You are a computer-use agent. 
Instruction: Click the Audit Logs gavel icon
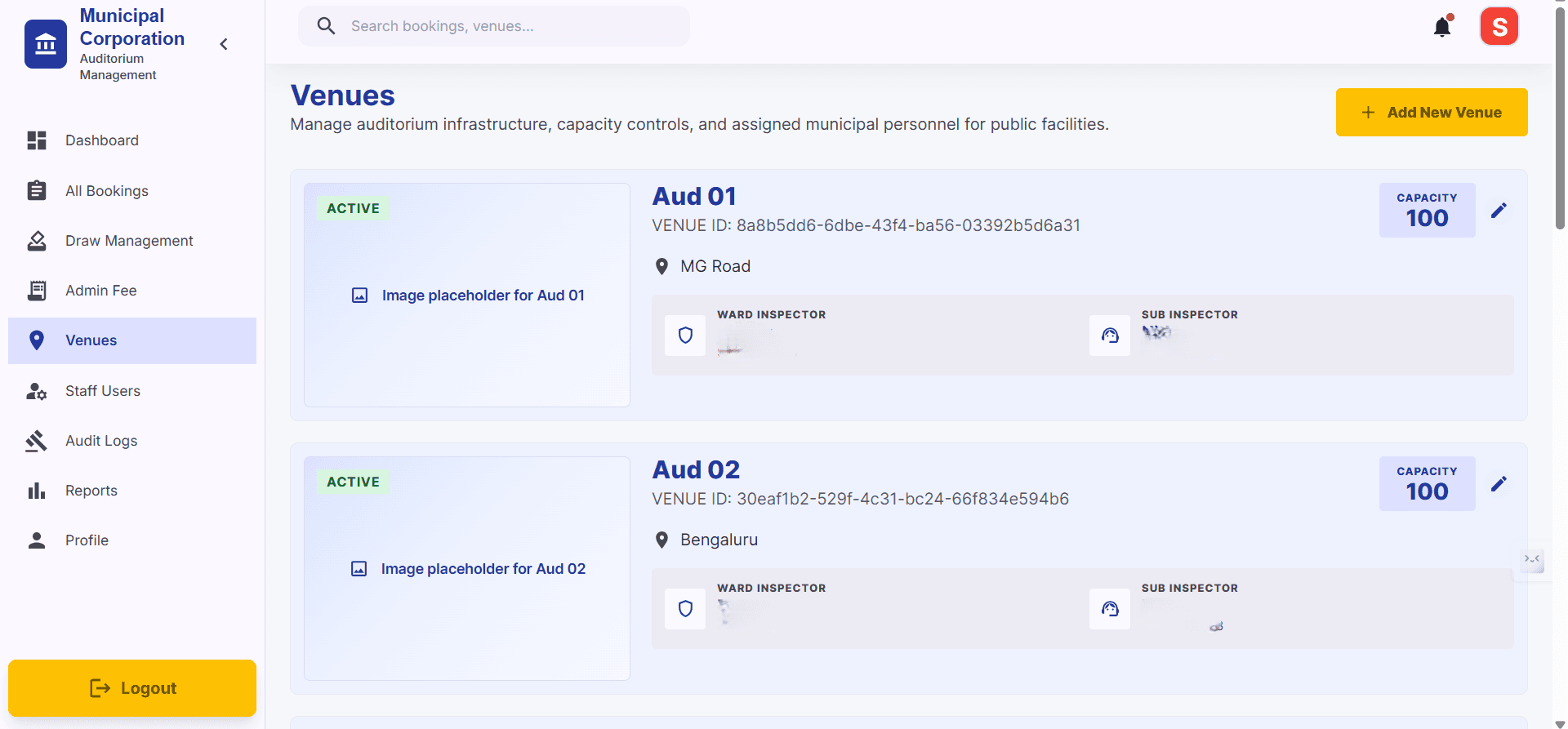[x=37, y=441]
